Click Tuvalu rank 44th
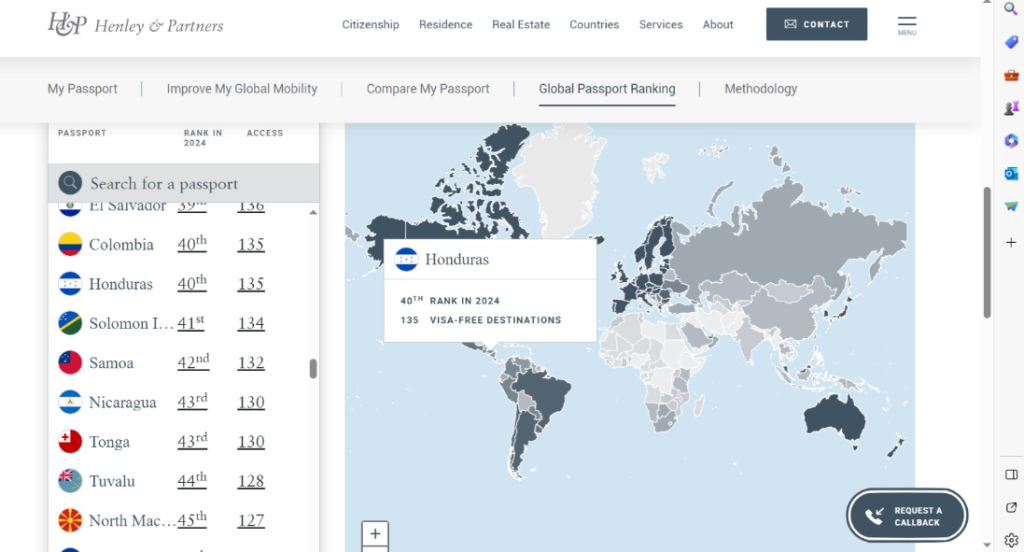The image size is (1024, 552). [x=192, y=480]
